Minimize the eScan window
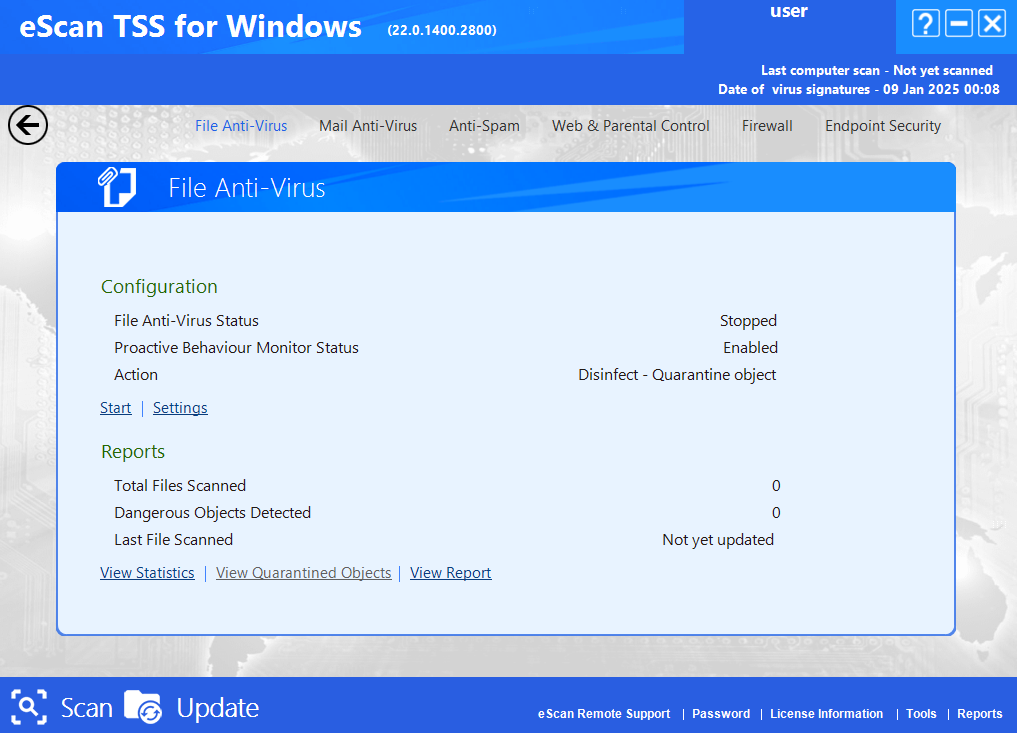Viewport: 1017px width, 733px height. pos(959,24)
